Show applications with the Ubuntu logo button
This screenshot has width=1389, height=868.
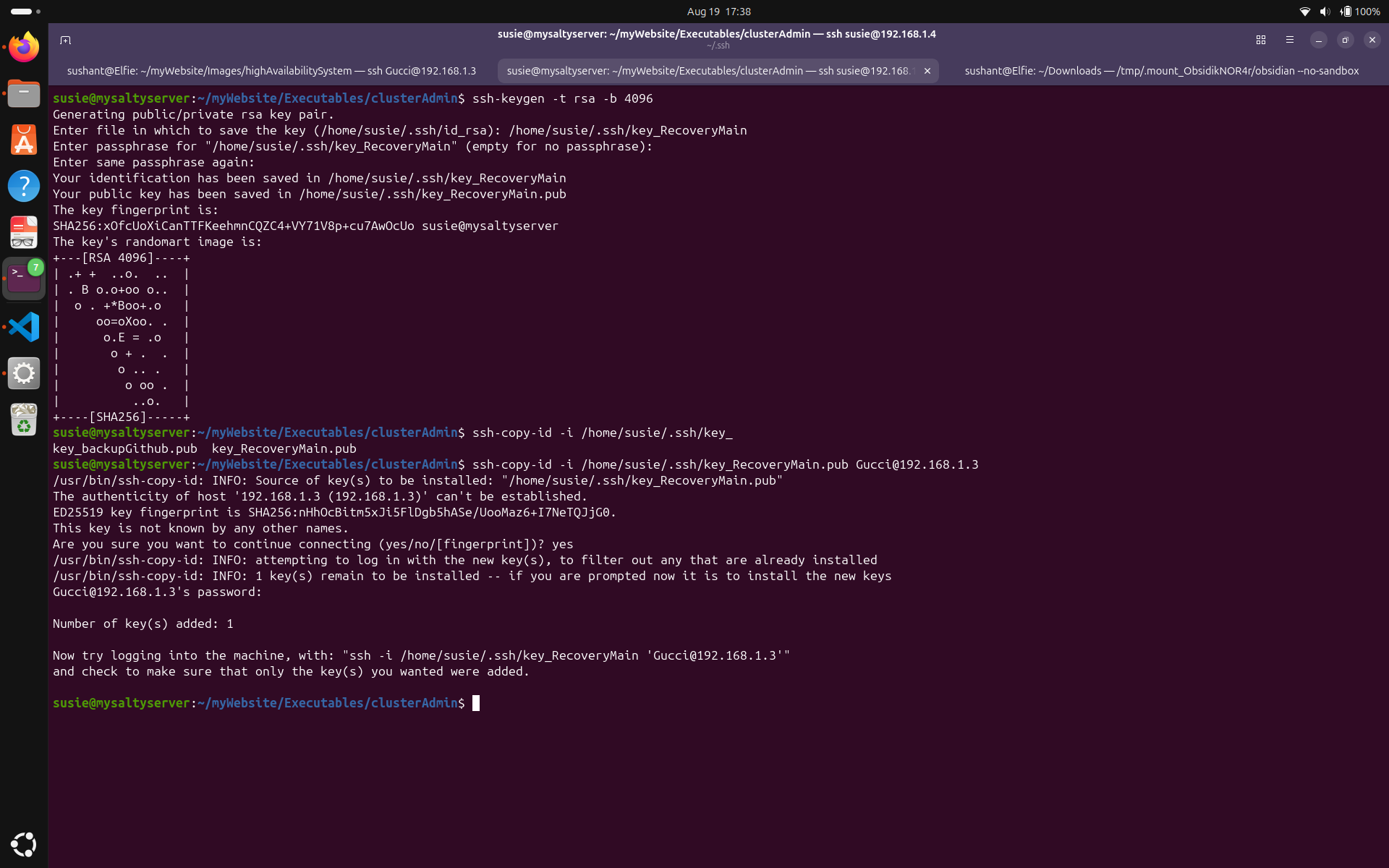24,844
